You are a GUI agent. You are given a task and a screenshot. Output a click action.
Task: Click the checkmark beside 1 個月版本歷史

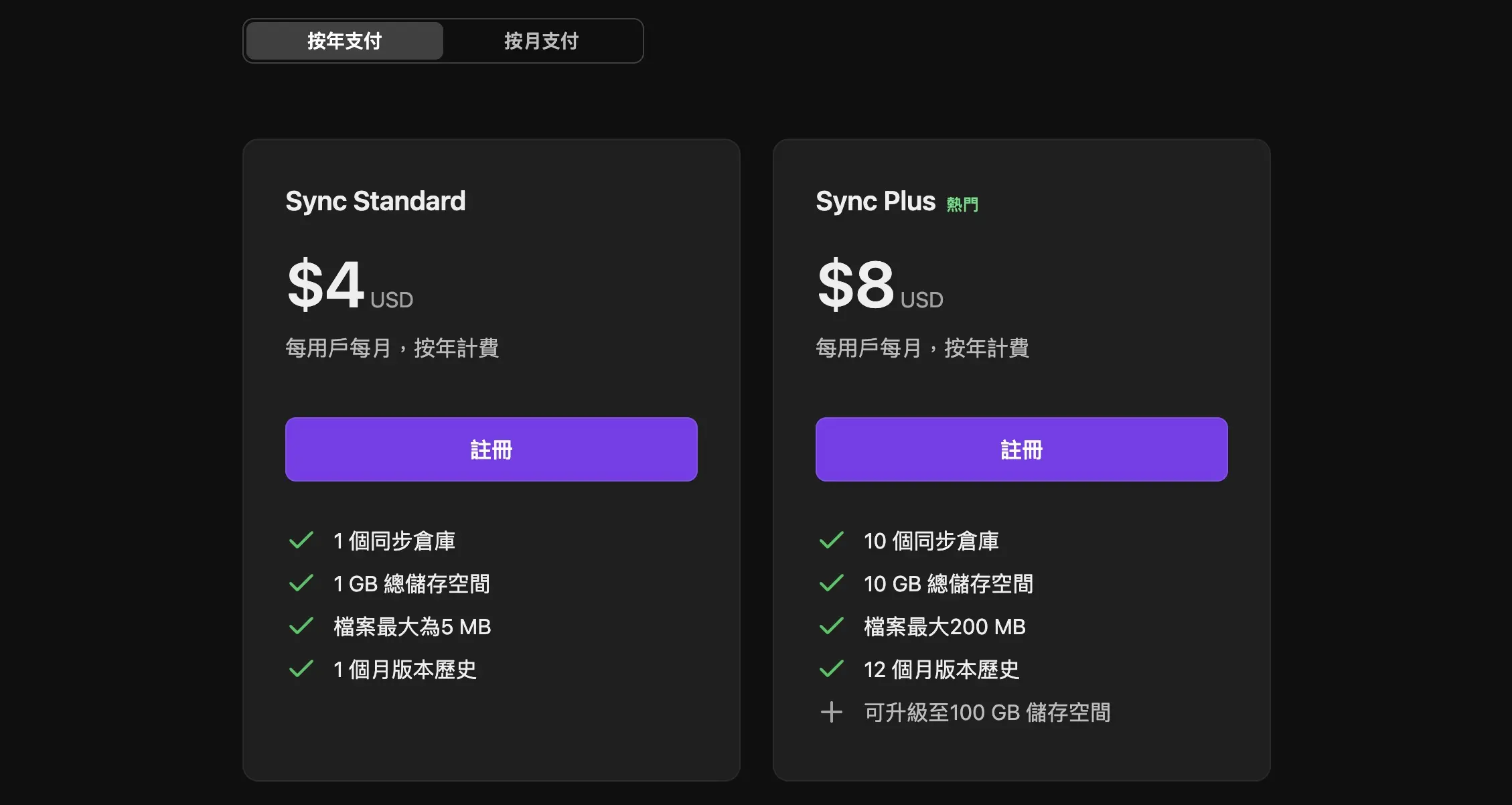pyautogui.click(x=301, y=669)
